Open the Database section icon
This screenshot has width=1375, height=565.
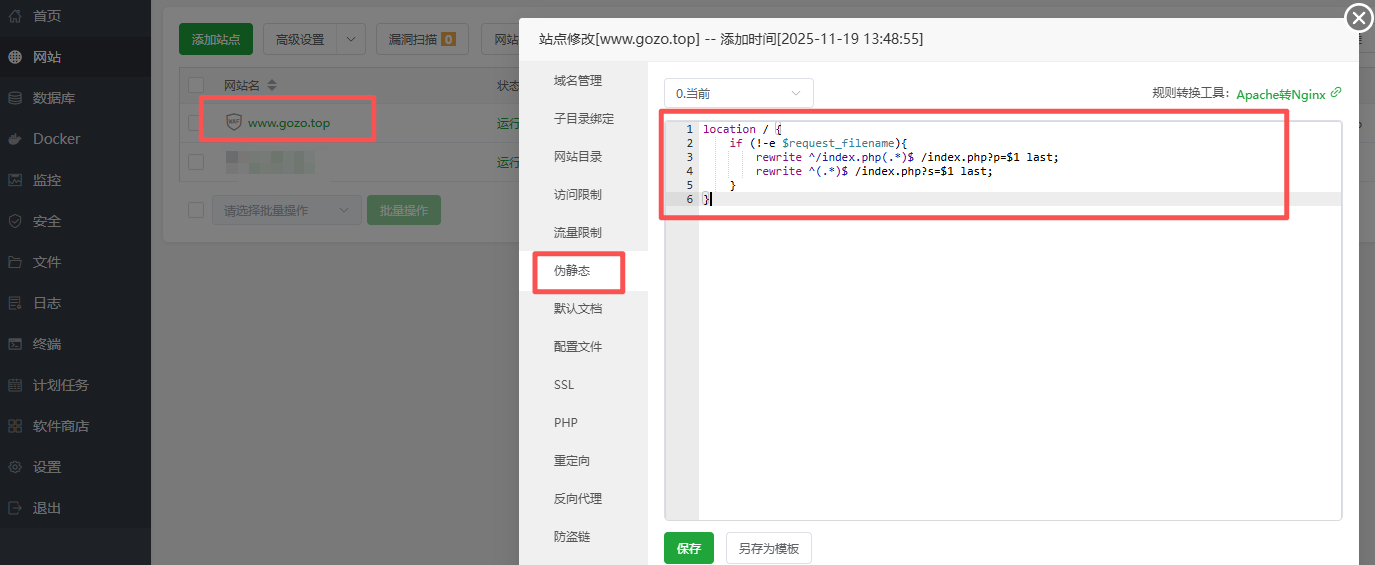(x=15, y=98)
